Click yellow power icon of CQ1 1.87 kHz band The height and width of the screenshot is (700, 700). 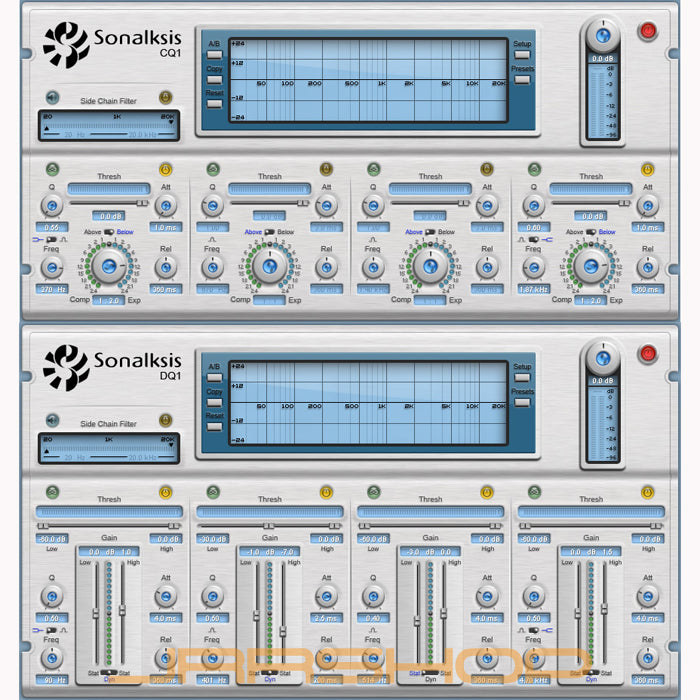pyautogui.click(x=648, y=169)
